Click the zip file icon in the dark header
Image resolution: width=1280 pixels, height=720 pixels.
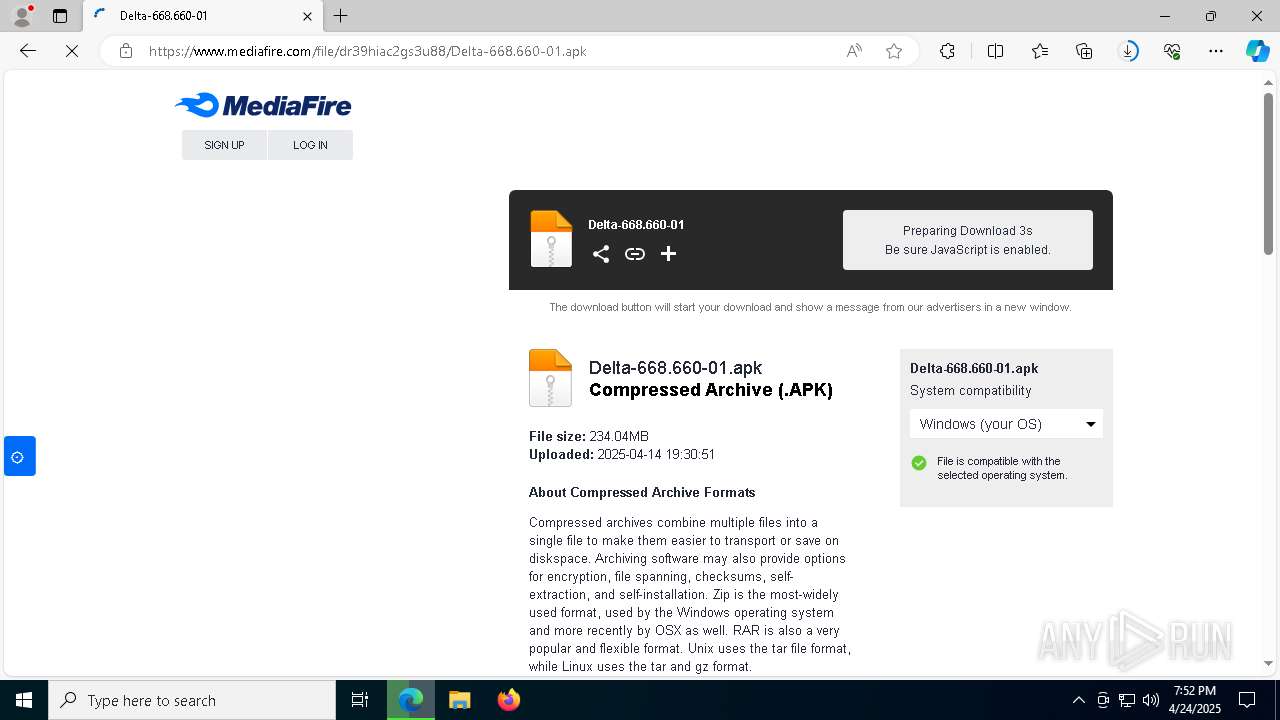pyautogui.click(x=551, y=239)
